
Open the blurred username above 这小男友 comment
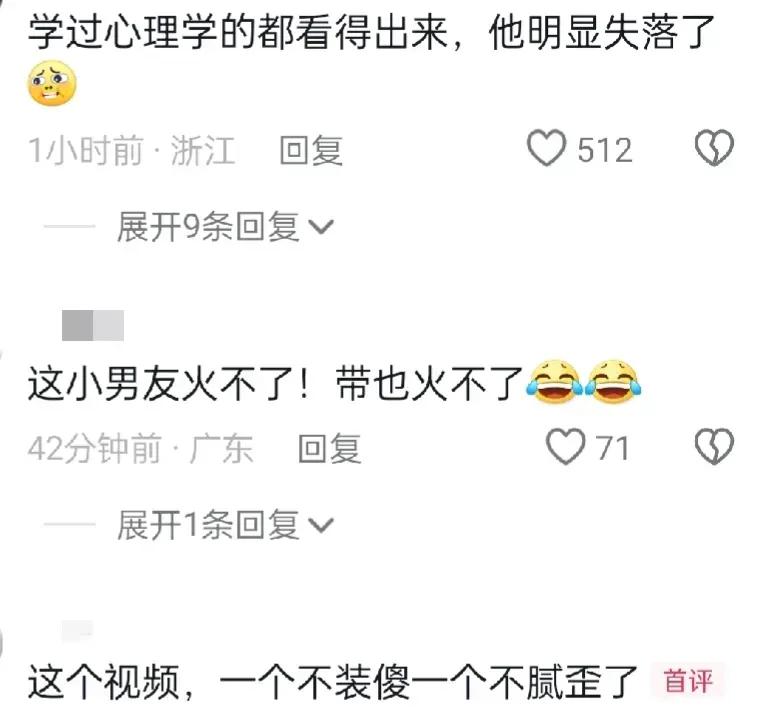tap(93, 325)
